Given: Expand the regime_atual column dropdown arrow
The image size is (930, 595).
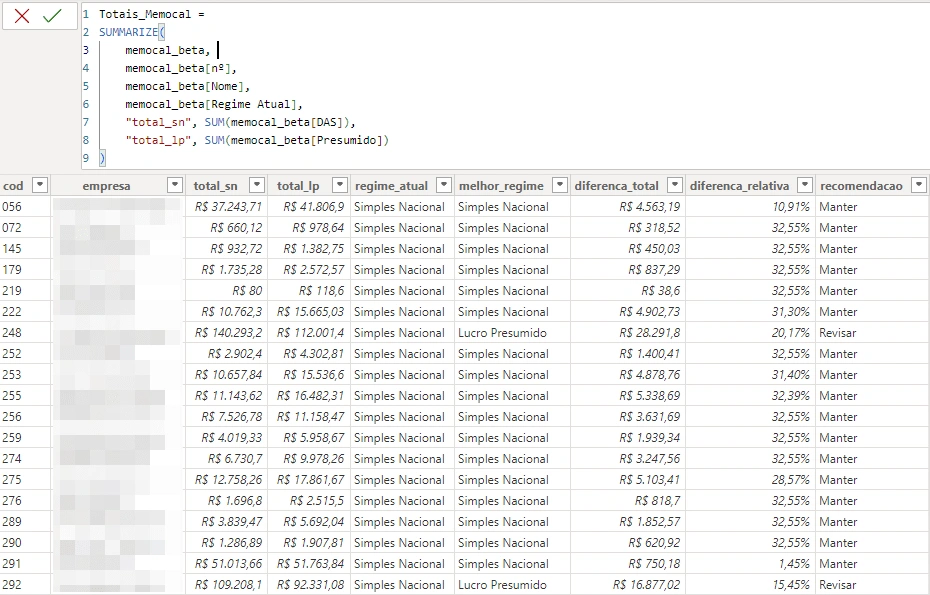Looking at the screenshot, I should 441,185.
